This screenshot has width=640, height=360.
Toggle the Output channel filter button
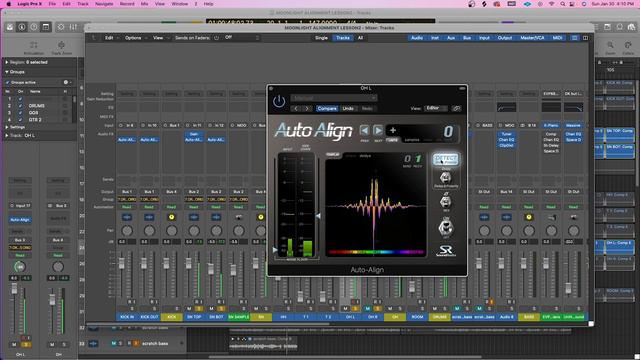(505, 38)
